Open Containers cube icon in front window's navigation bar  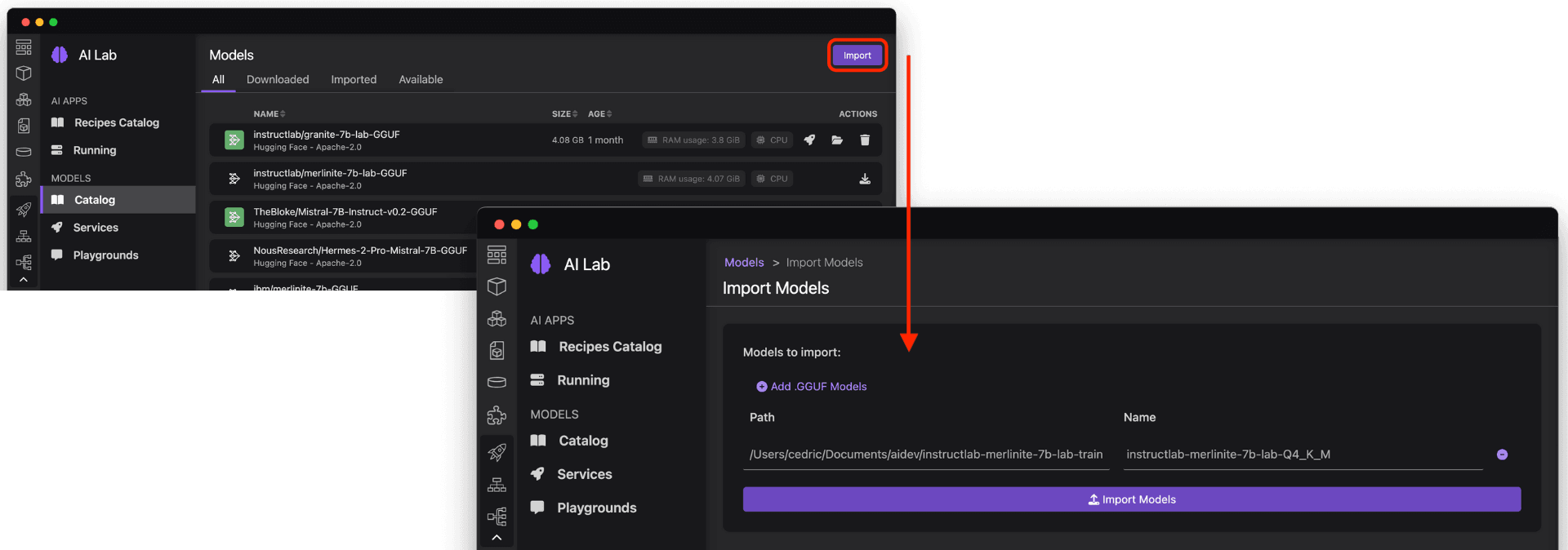pos(497,286)
